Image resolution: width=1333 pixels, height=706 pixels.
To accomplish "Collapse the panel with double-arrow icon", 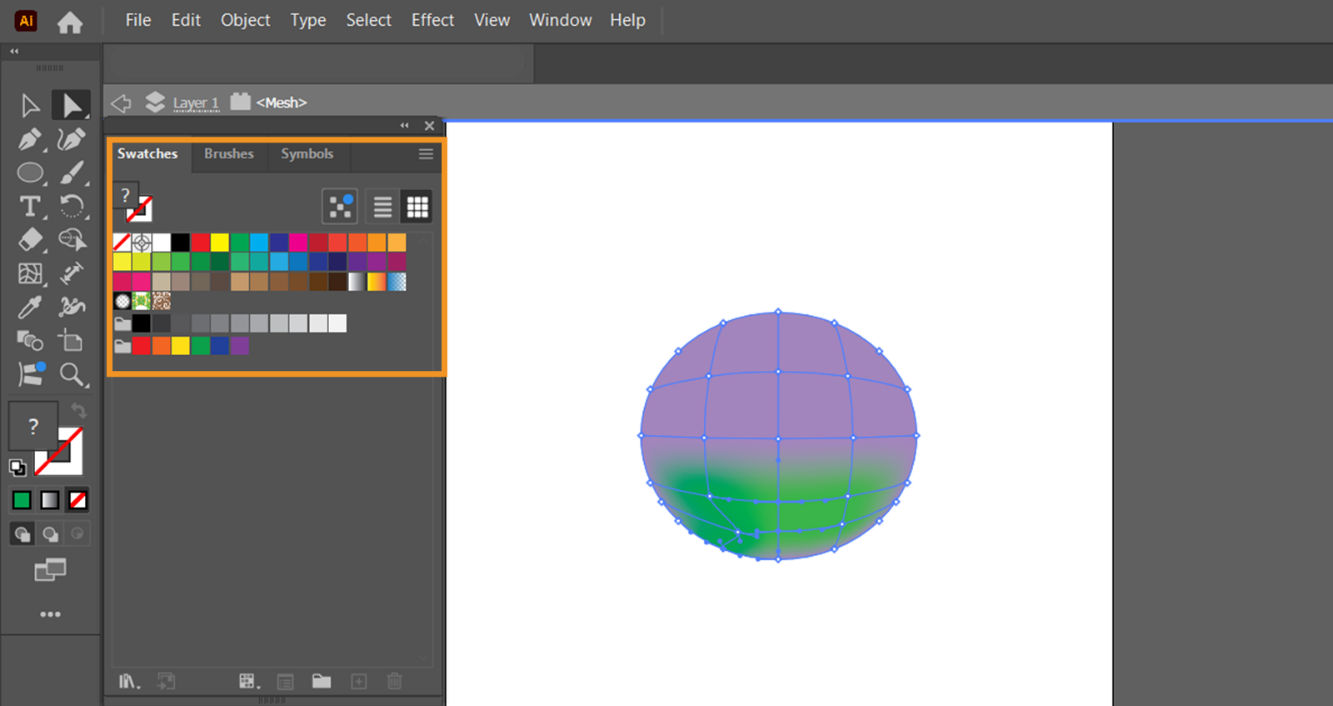I will click(x=405, y=126).
